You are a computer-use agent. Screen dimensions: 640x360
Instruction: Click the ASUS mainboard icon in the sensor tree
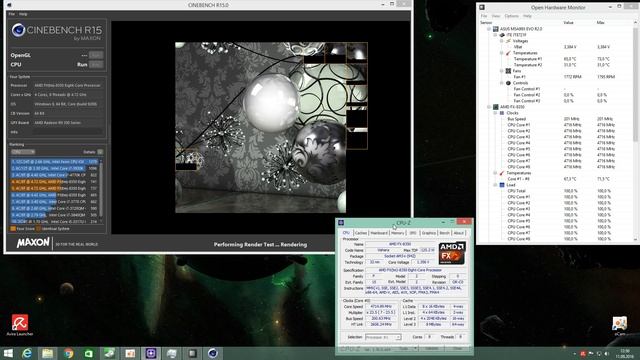[496, 29]
